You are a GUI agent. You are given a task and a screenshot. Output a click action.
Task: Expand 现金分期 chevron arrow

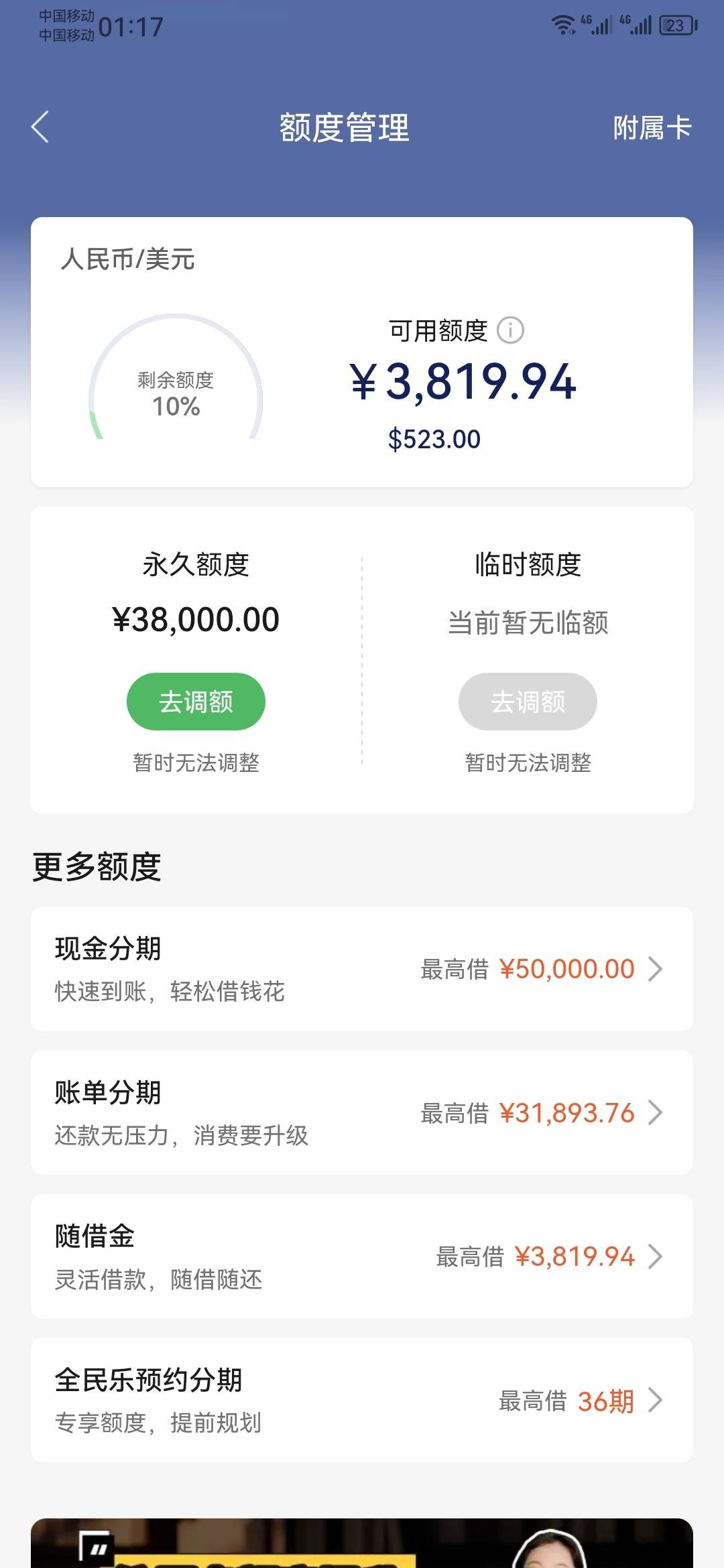click(x=656, y=969)
